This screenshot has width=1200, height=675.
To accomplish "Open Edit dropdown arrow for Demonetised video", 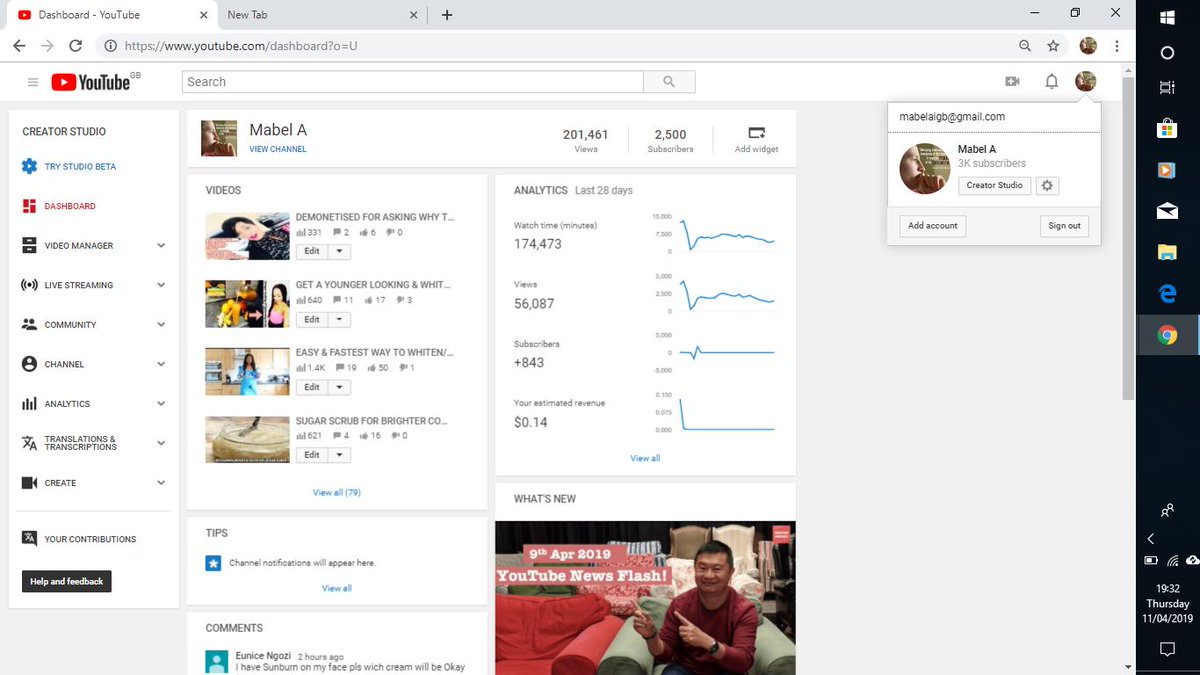I will click(339, 251).
